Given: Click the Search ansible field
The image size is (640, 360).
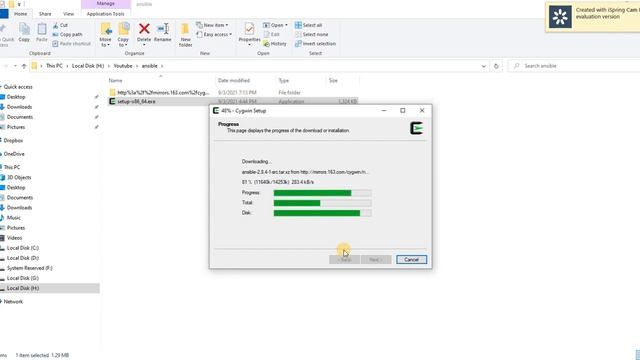Looking at the screenshot, I should 574,66.
